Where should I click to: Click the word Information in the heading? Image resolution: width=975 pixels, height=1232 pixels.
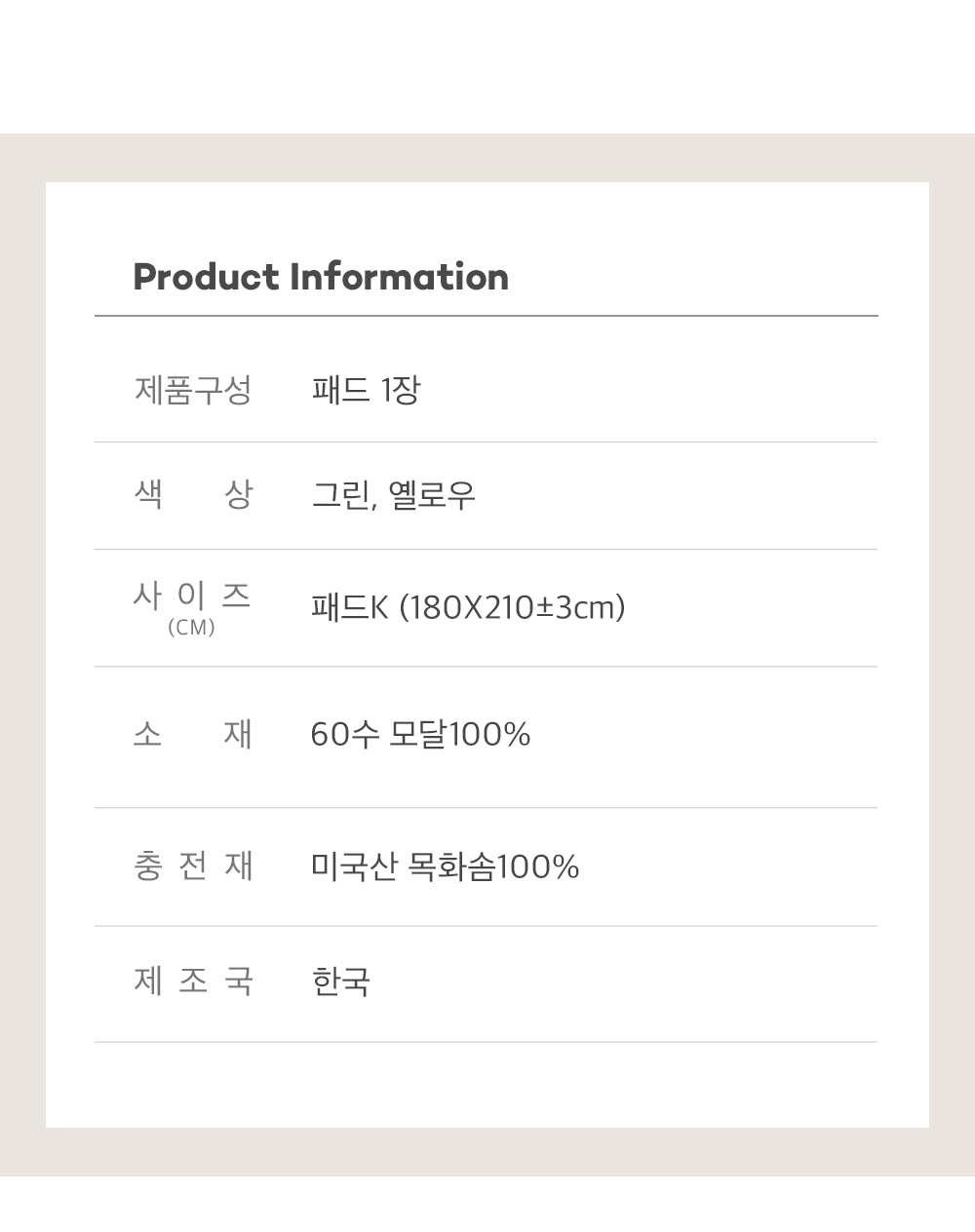coord(400,277)
